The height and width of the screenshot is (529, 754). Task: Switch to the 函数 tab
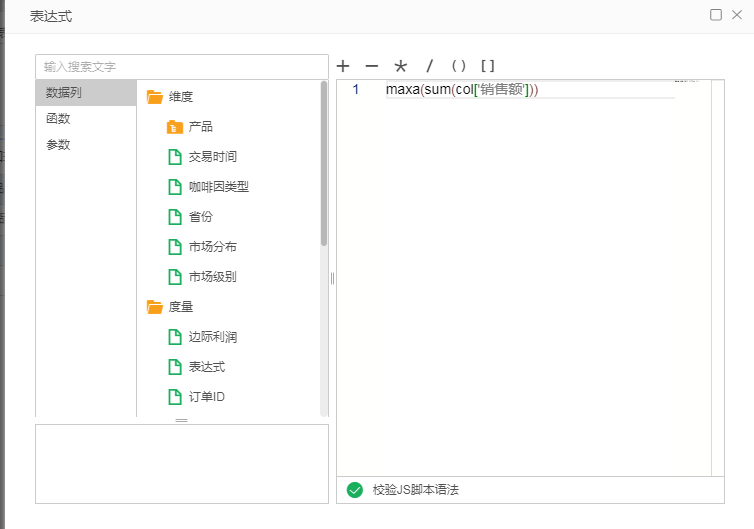coord(86,118)
